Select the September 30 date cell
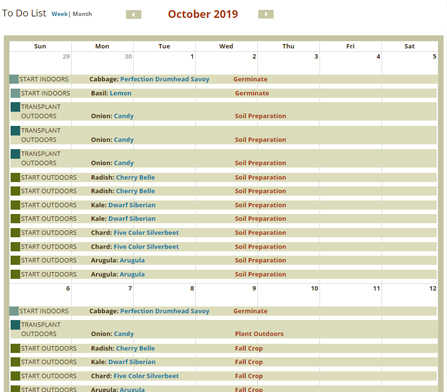447x392 pixels. [x=102, y=63]
